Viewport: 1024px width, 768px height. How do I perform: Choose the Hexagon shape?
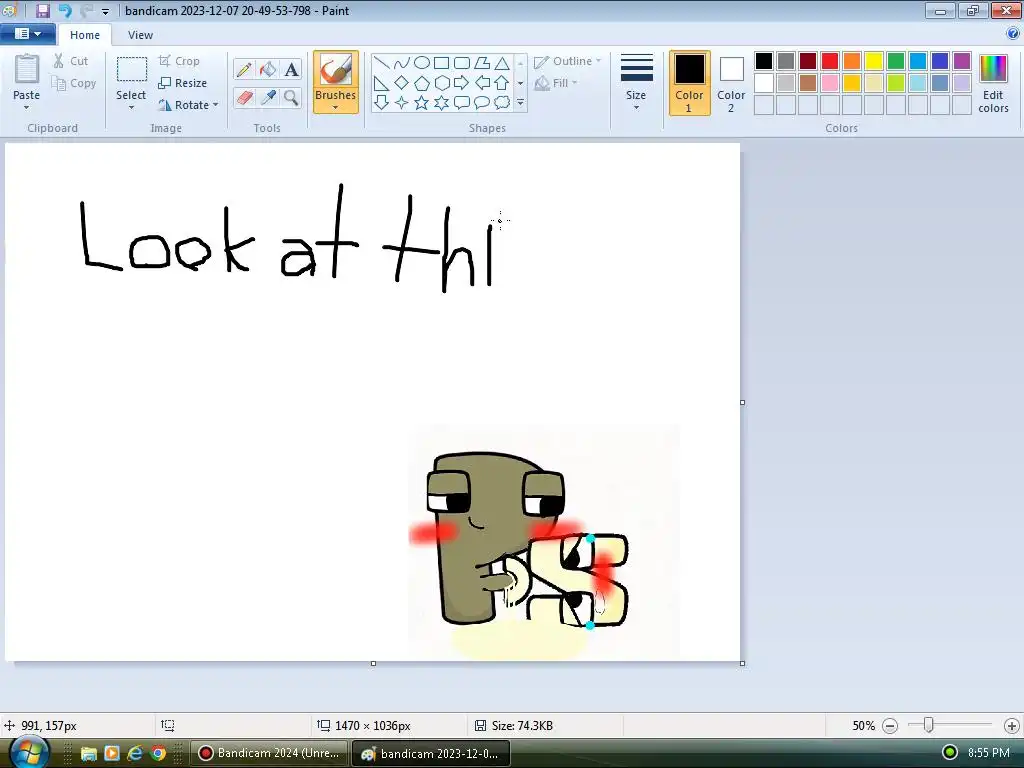coord(442,83)
